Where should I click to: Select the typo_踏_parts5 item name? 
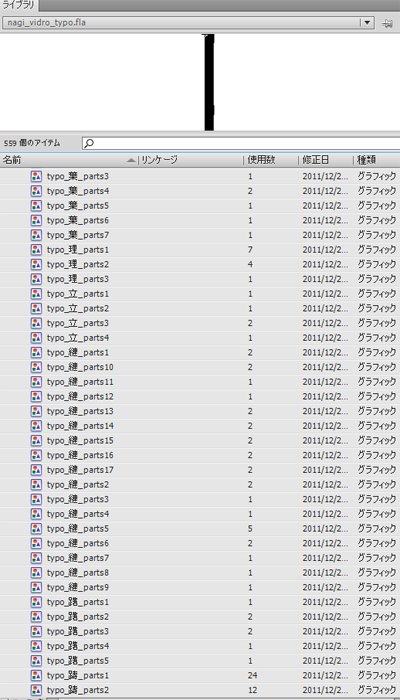78,660
